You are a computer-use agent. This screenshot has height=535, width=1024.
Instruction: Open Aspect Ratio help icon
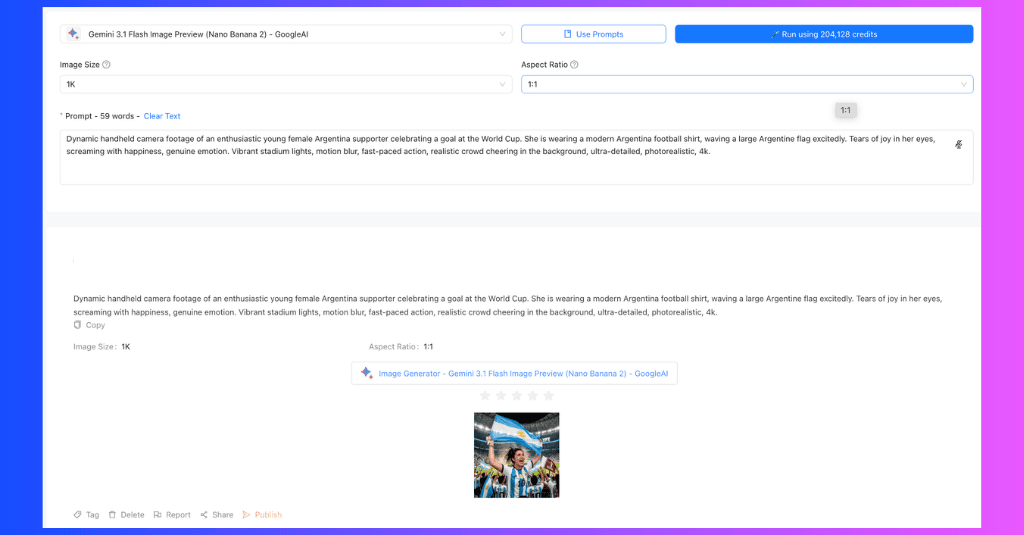tap(574, 65)
